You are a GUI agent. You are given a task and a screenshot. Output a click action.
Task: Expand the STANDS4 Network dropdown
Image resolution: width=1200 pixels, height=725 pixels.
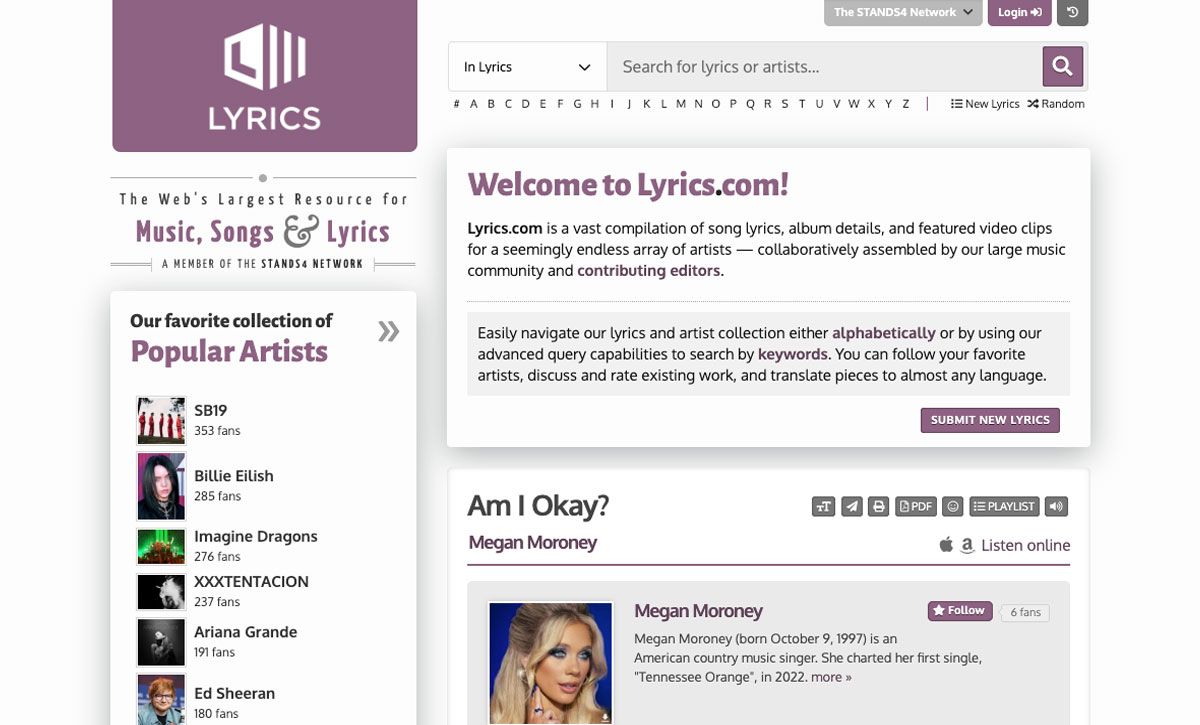tap(903, 12)
